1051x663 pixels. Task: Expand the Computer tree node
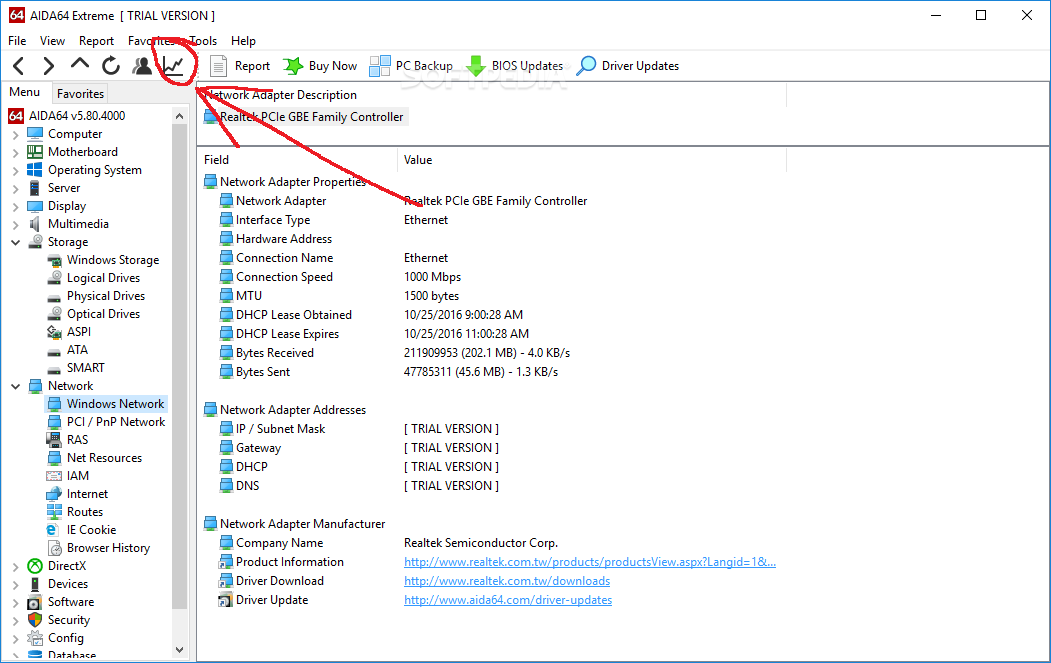pyautogui.click(x=15, y=135)
